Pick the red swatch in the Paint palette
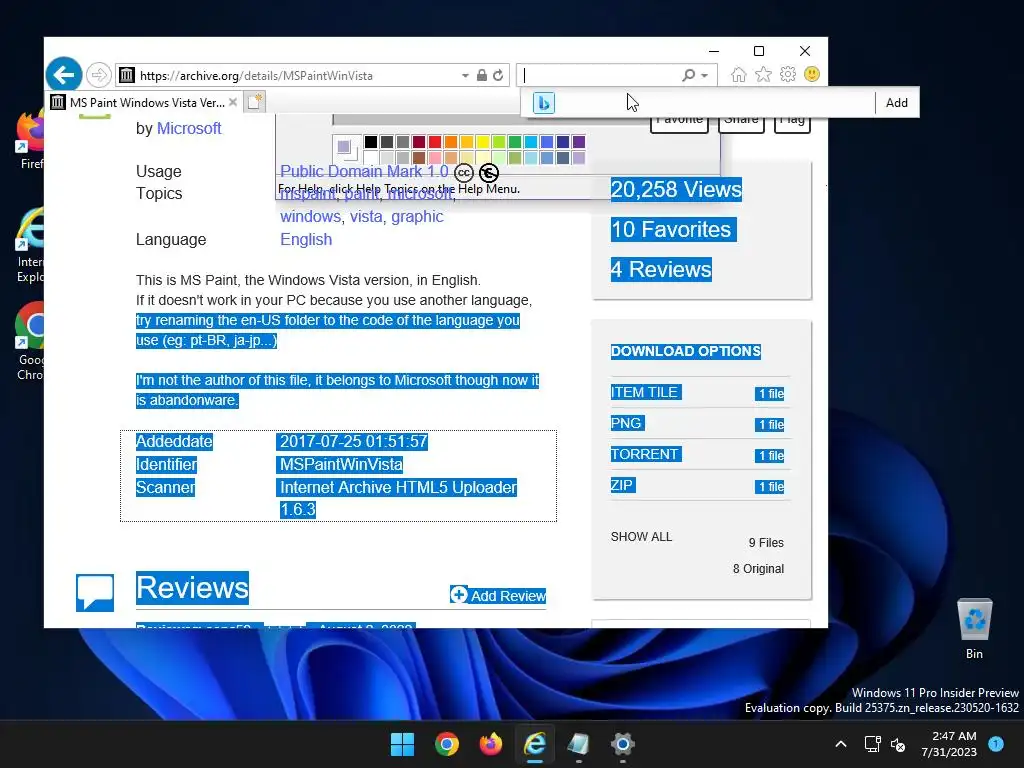The image size is (1024, 768). tap(435, 142)
